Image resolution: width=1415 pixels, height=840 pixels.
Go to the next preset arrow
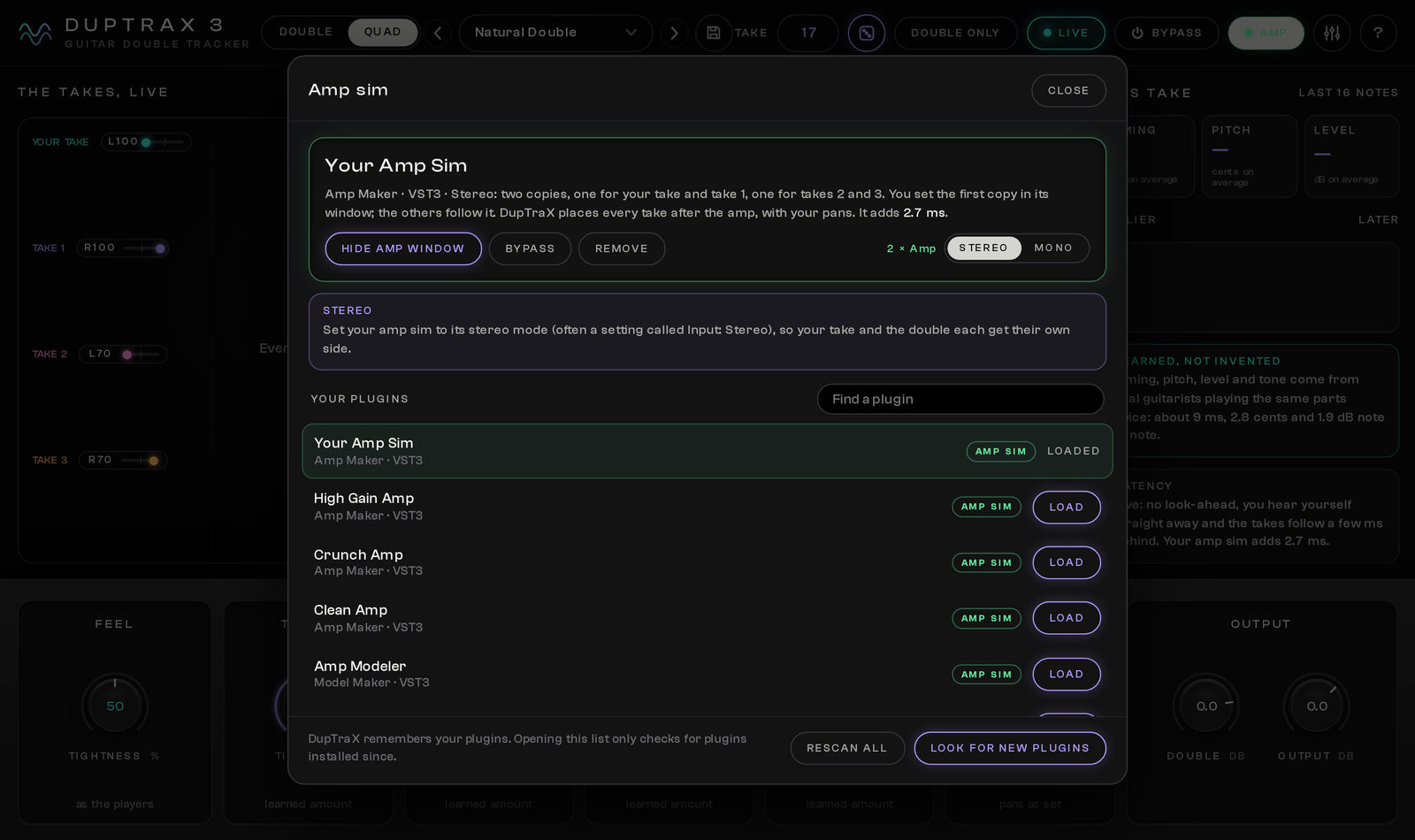[674, 33]
